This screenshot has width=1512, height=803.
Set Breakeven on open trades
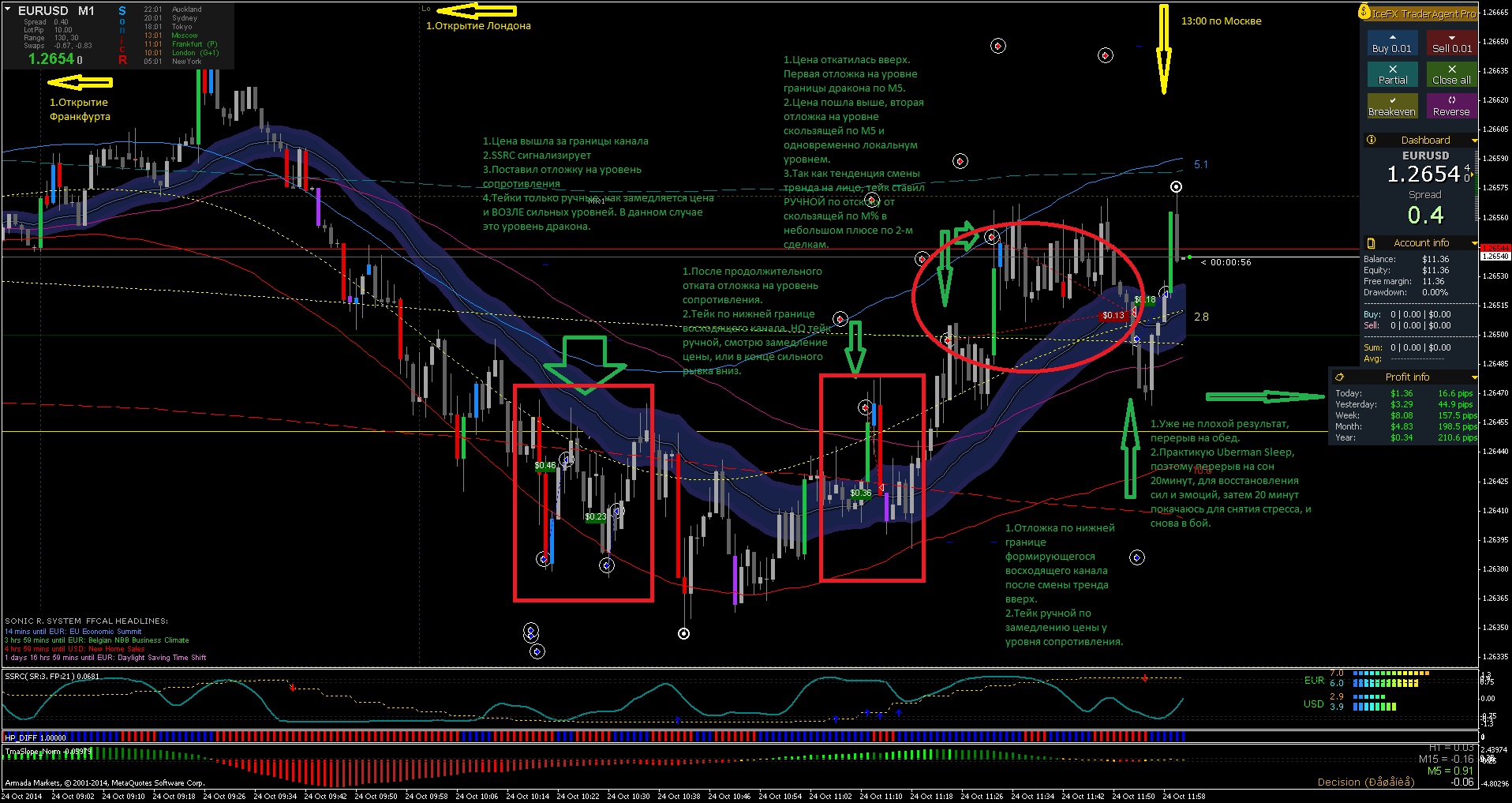tap(1392, 107)
